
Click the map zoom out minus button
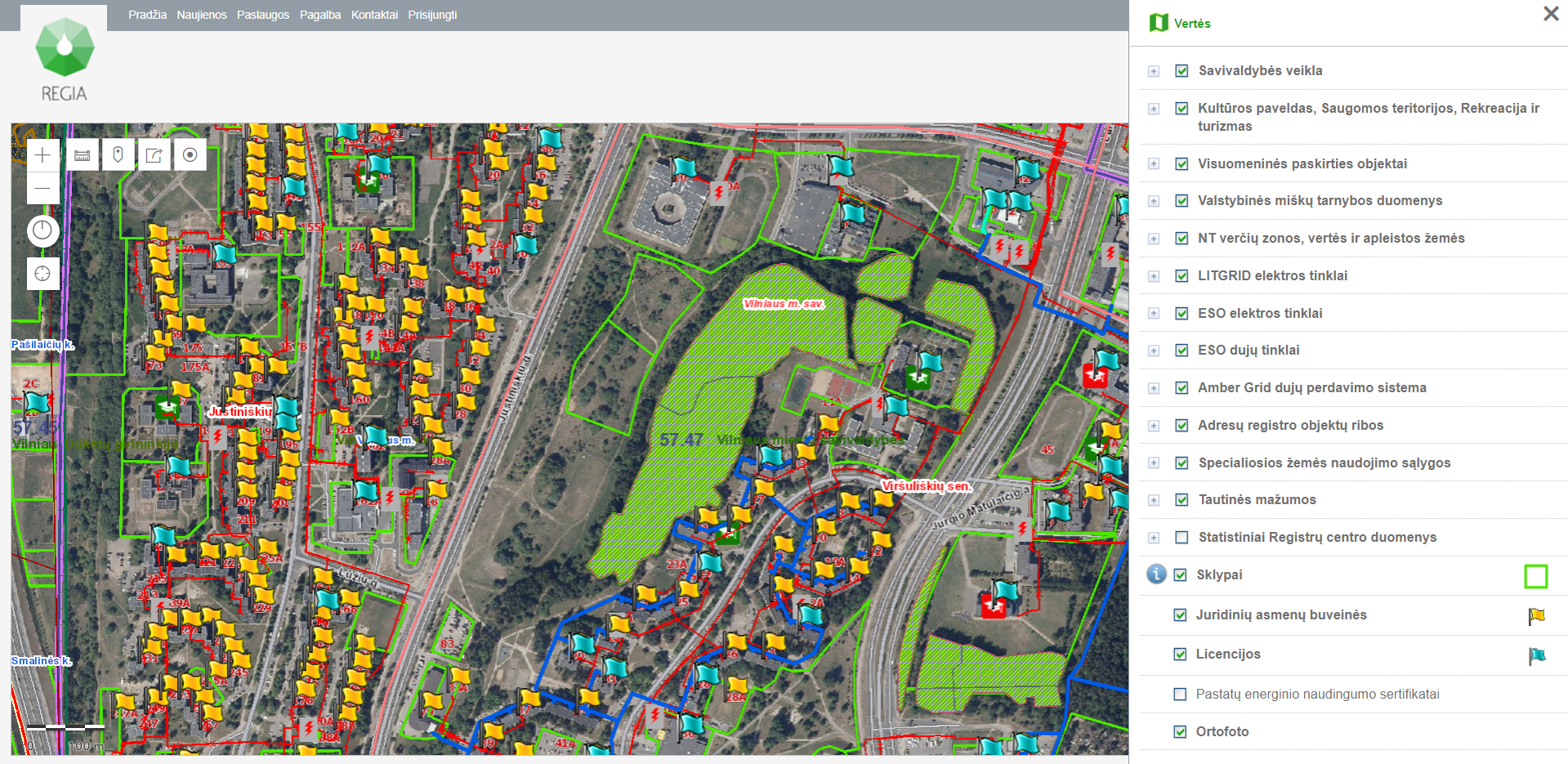tap(42, 189)
